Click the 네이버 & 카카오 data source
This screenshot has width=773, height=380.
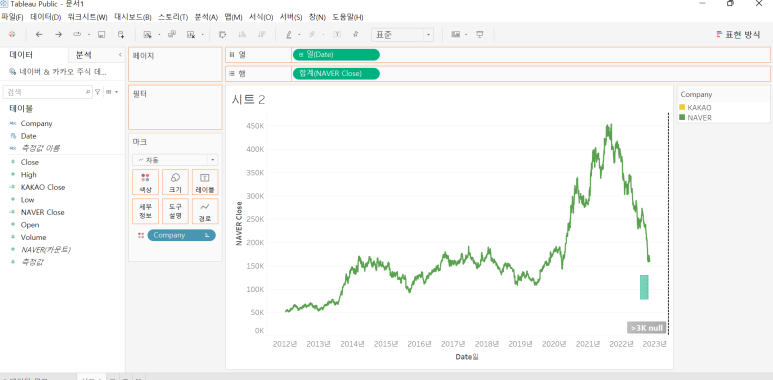(57, 72)
